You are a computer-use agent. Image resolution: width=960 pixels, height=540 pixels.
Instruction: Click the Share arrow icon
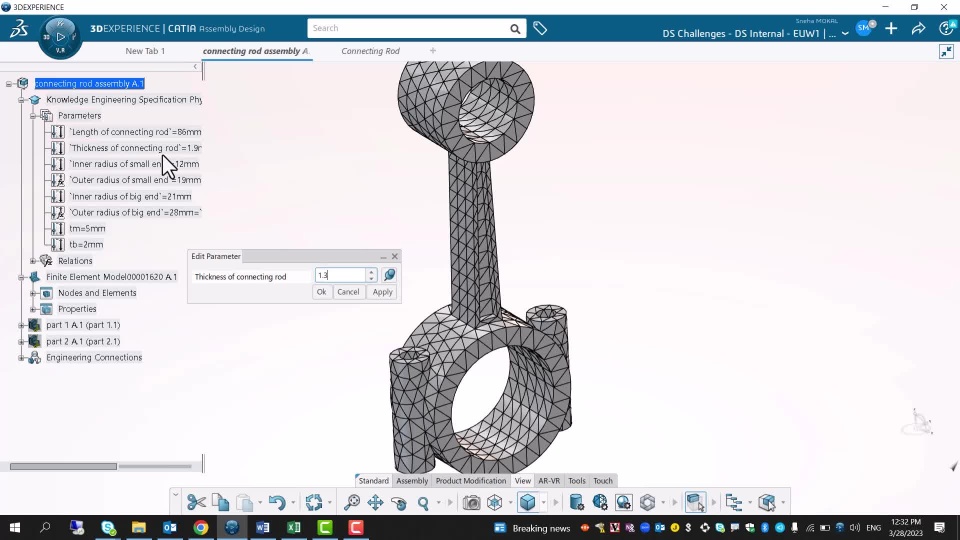918,28
